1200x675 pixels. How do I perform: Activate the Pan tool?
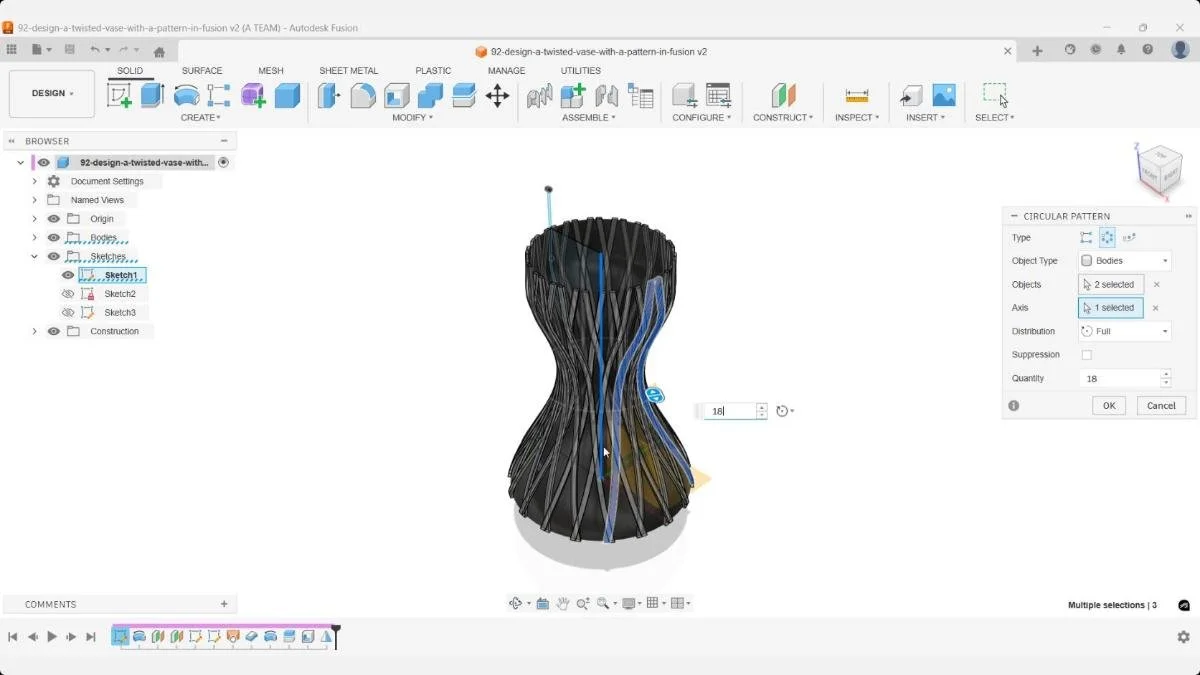point(563,602)
